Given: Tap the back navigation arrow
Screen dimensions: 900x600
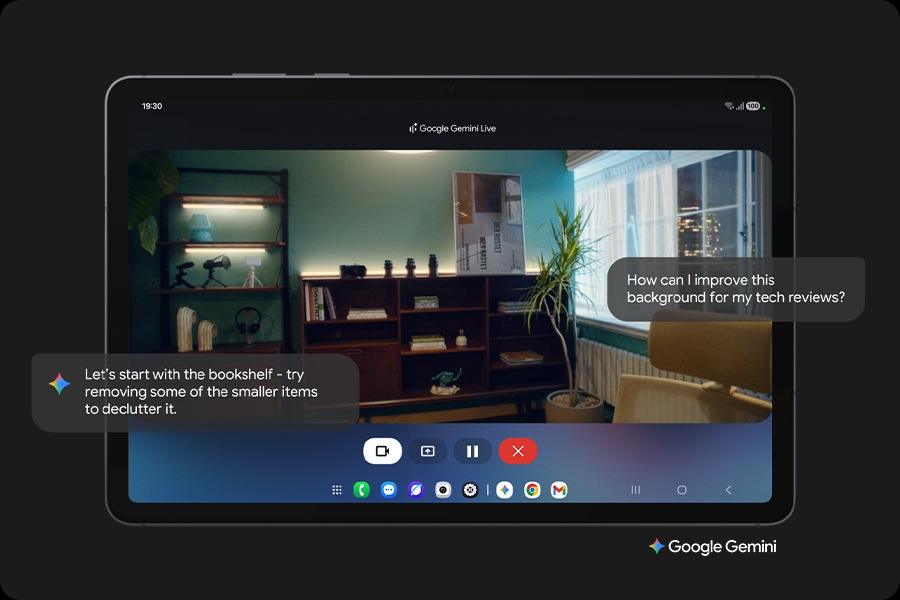Looking at the screenshot, I should click(728, 490).
